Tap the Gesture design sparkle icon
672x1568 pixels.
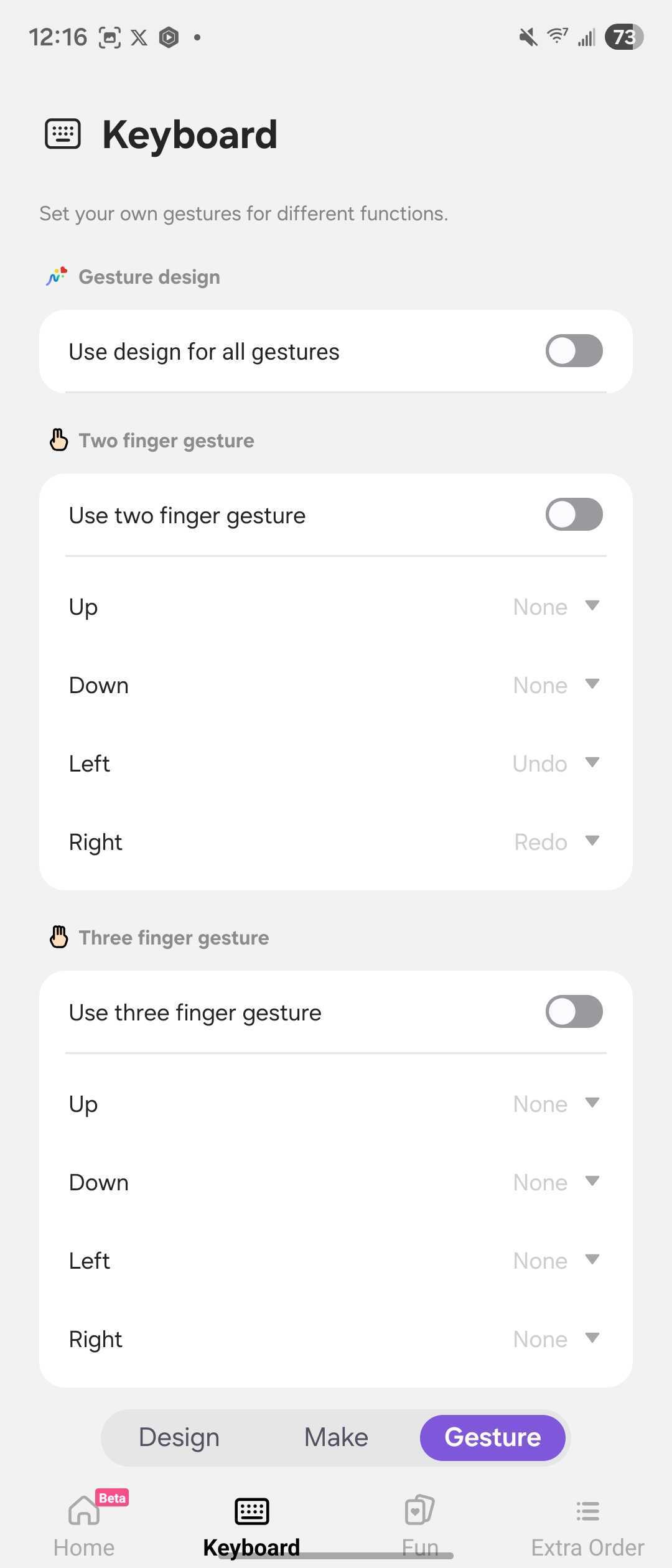[57, 276]
